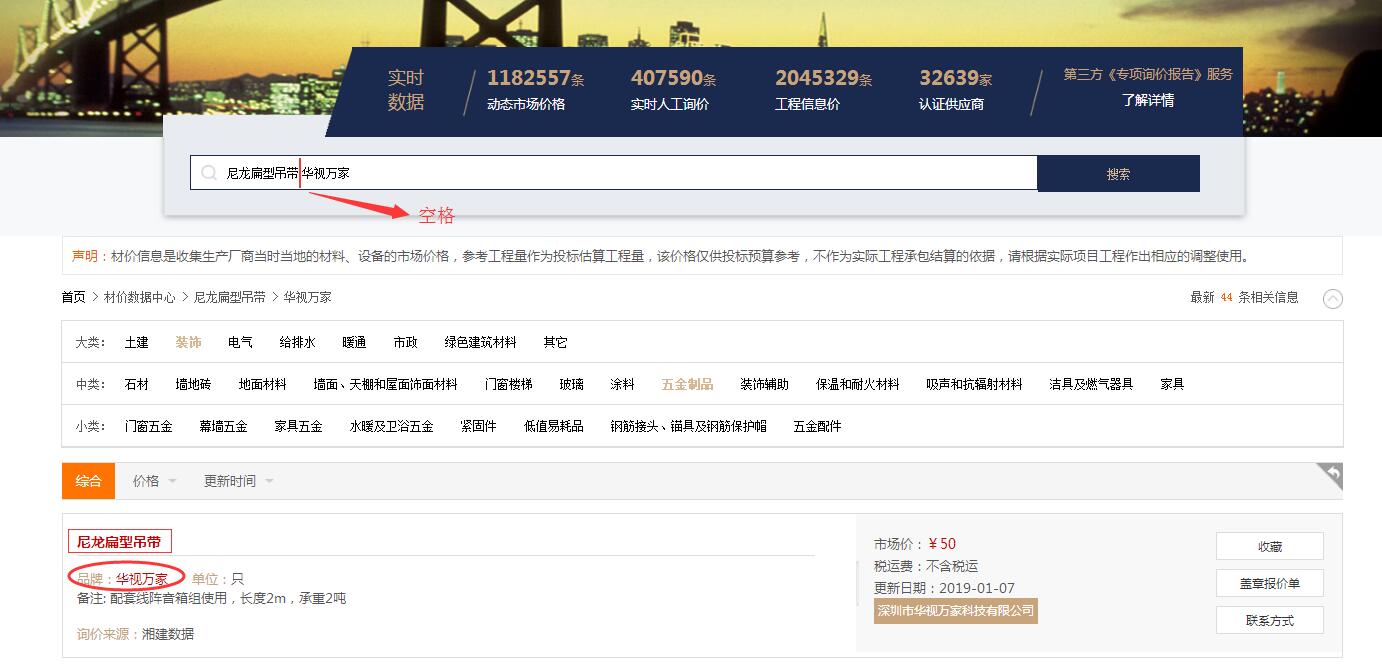The image size is (1382, 666).
Task: Go to 首页 in the breadcrumb
Action: coord(74,297)
